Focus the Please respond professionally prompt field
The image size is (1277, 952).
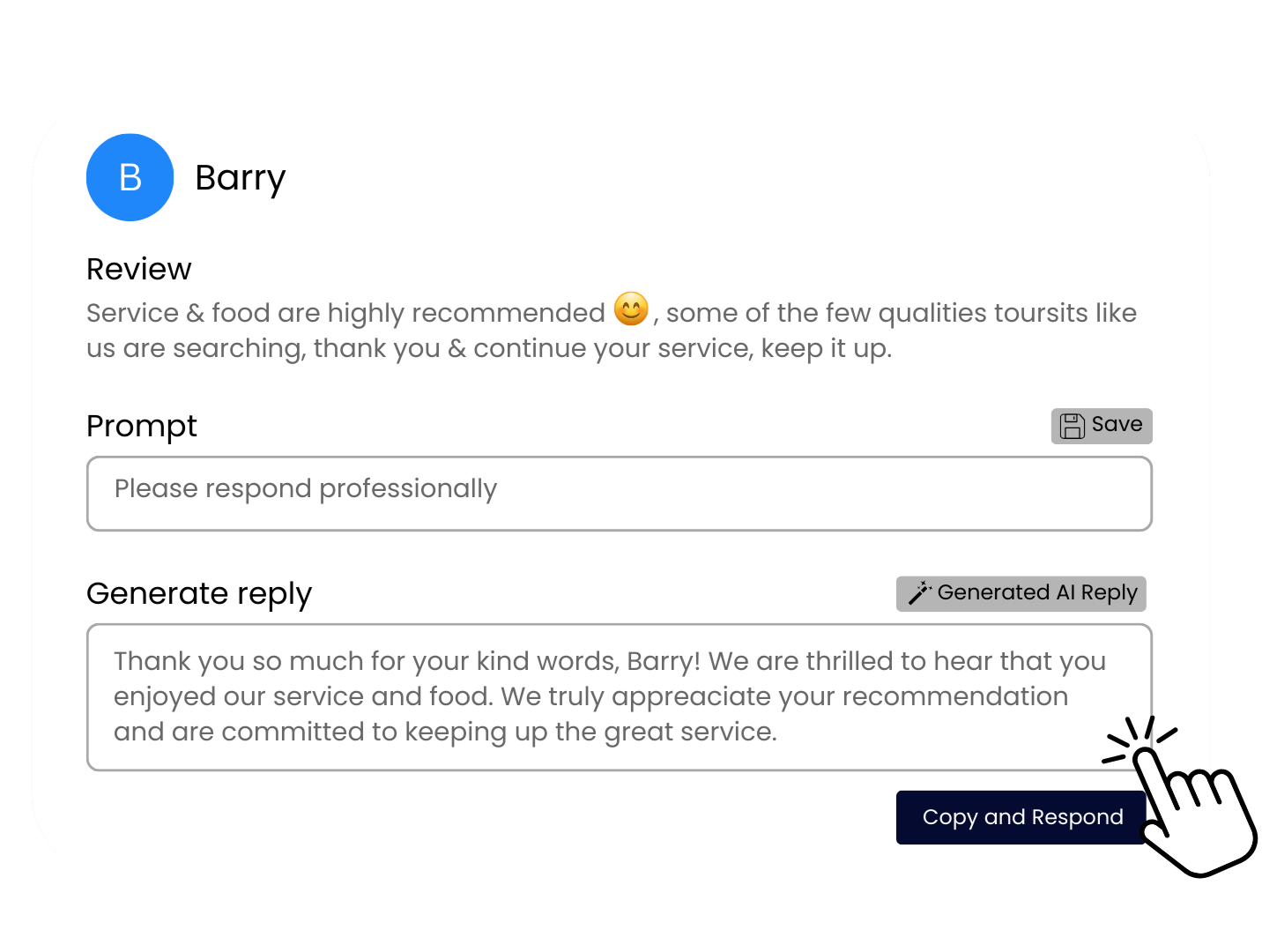(x=620, y=494)
